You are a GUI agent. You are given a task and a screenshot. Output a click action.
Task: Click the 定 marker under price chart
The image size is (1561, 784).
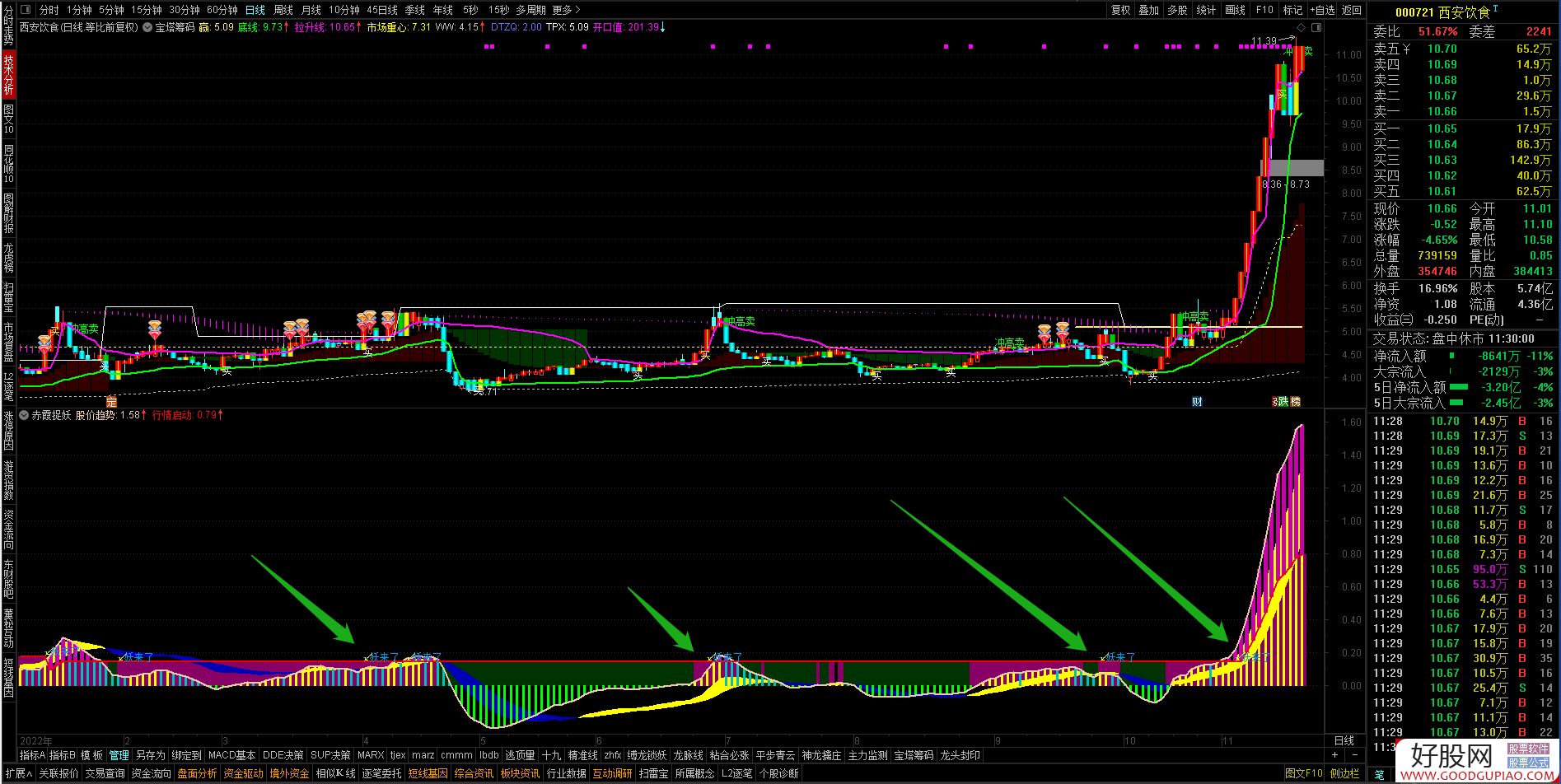pyautogui.click(x=112, y=402)
